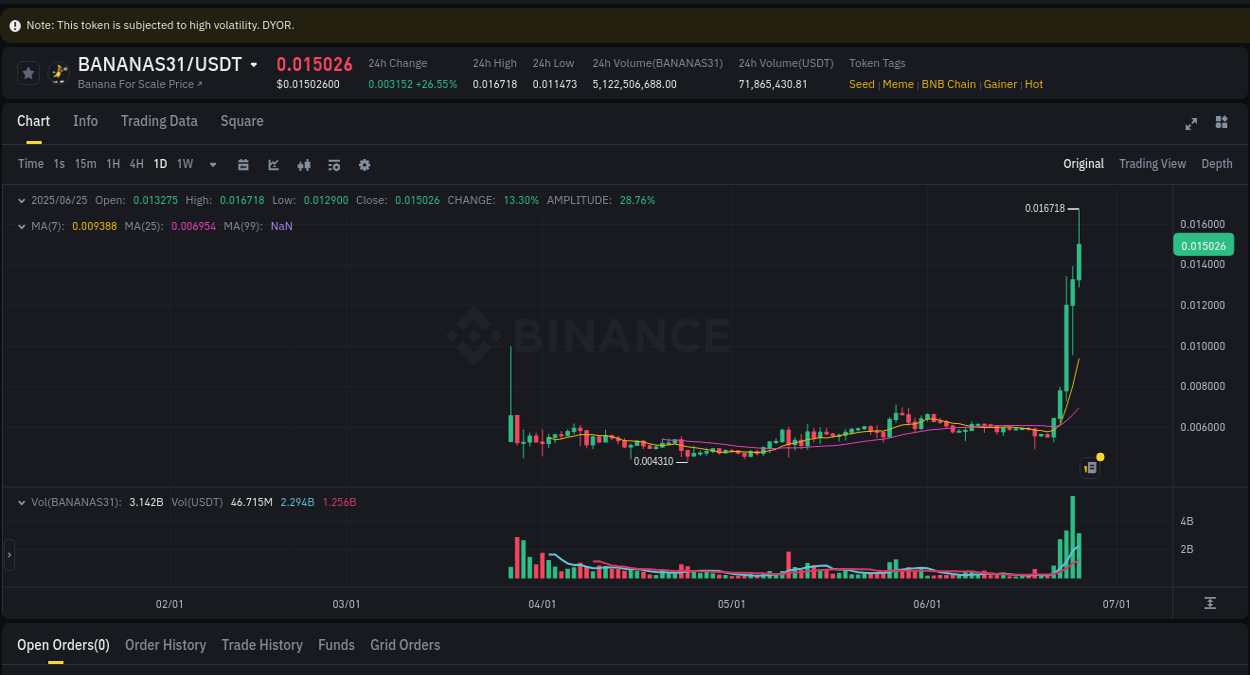Open more timeframe intervals dropdown
1250x675 pixels.
tap(211, 164)
